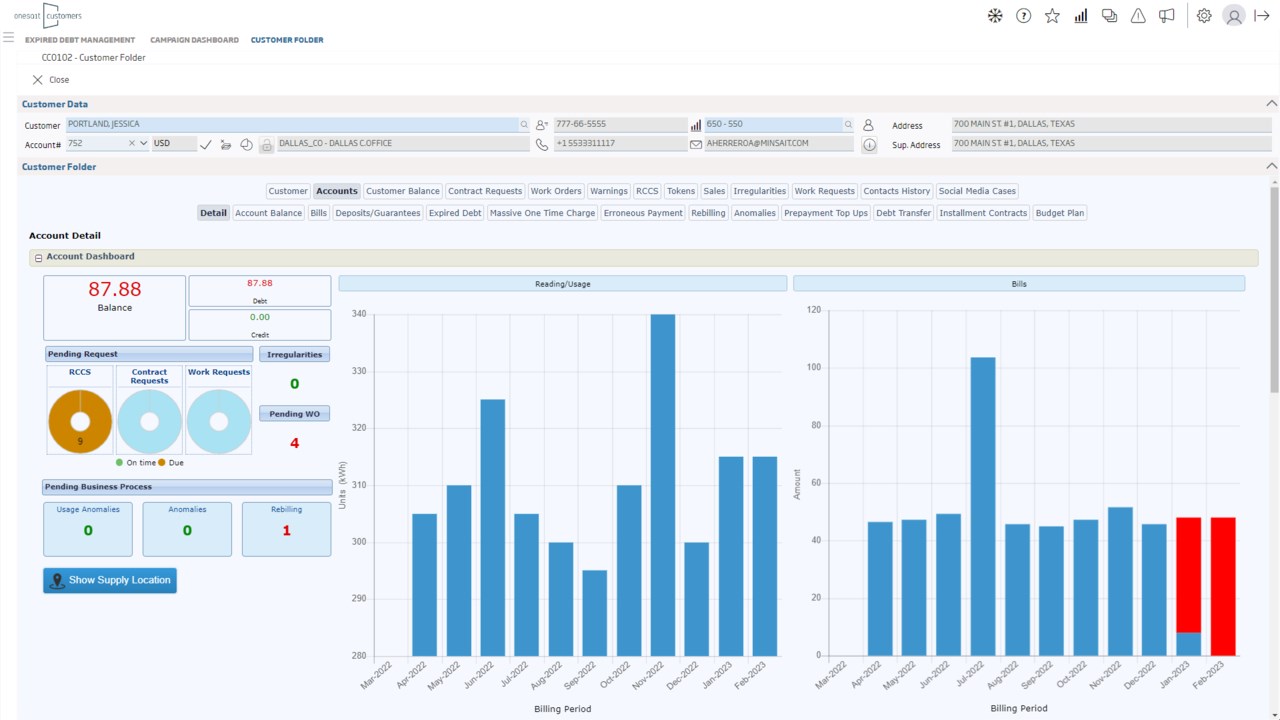Open the Campaign Dashboard tab
The height and width of the screenshot is (720, 1280).
coord(194,40)
